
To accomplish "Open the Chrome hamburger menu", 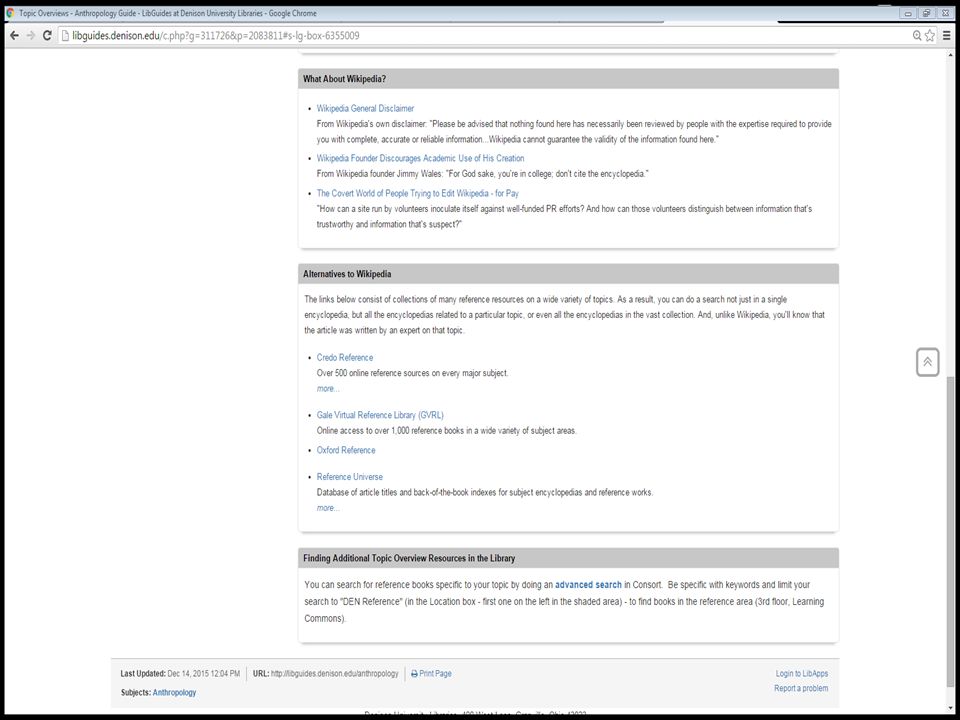I will 947,36.
